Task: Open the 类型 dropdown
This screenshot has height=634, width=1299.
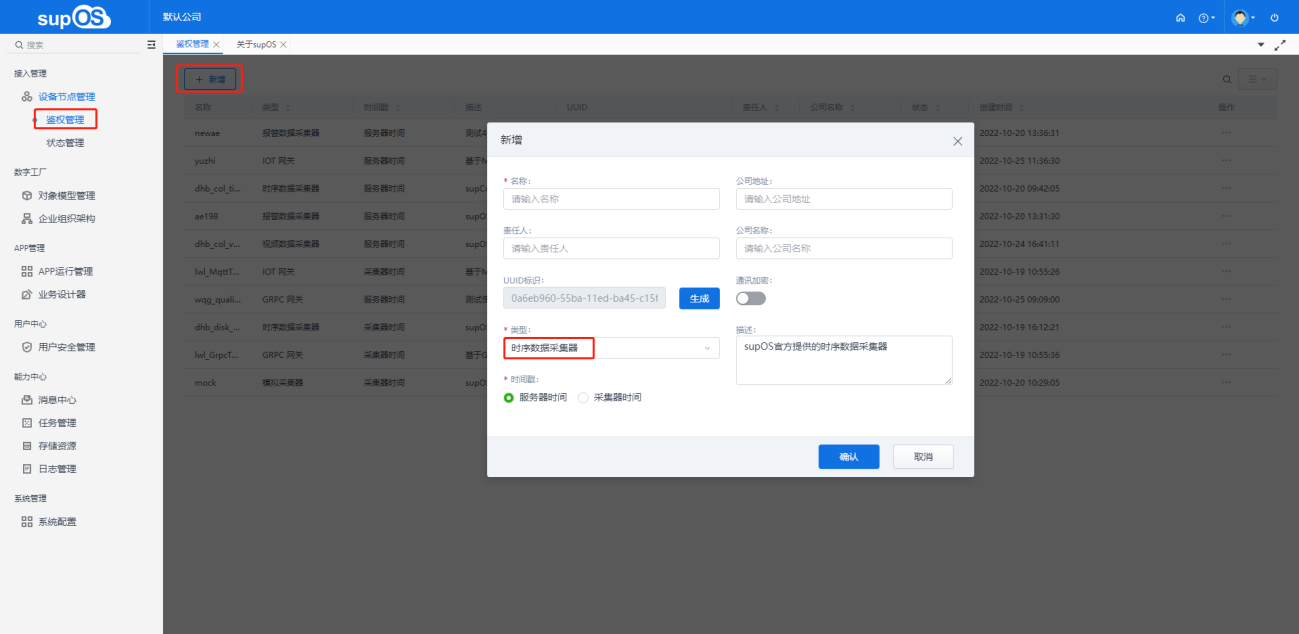Action: (611, 348)
